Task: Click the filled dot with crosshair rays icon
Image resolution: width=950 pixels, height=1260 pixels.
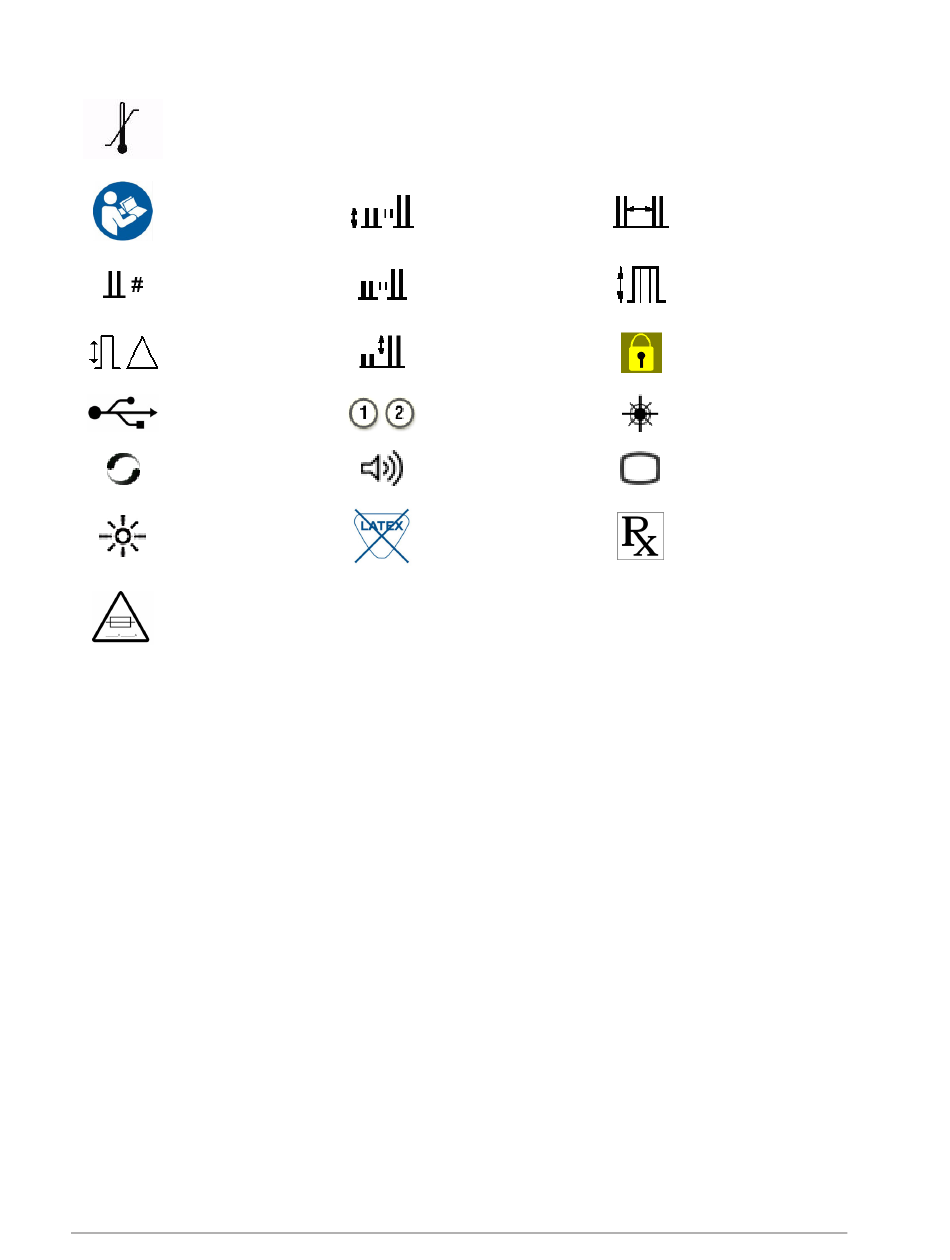Action: point(641,413)
